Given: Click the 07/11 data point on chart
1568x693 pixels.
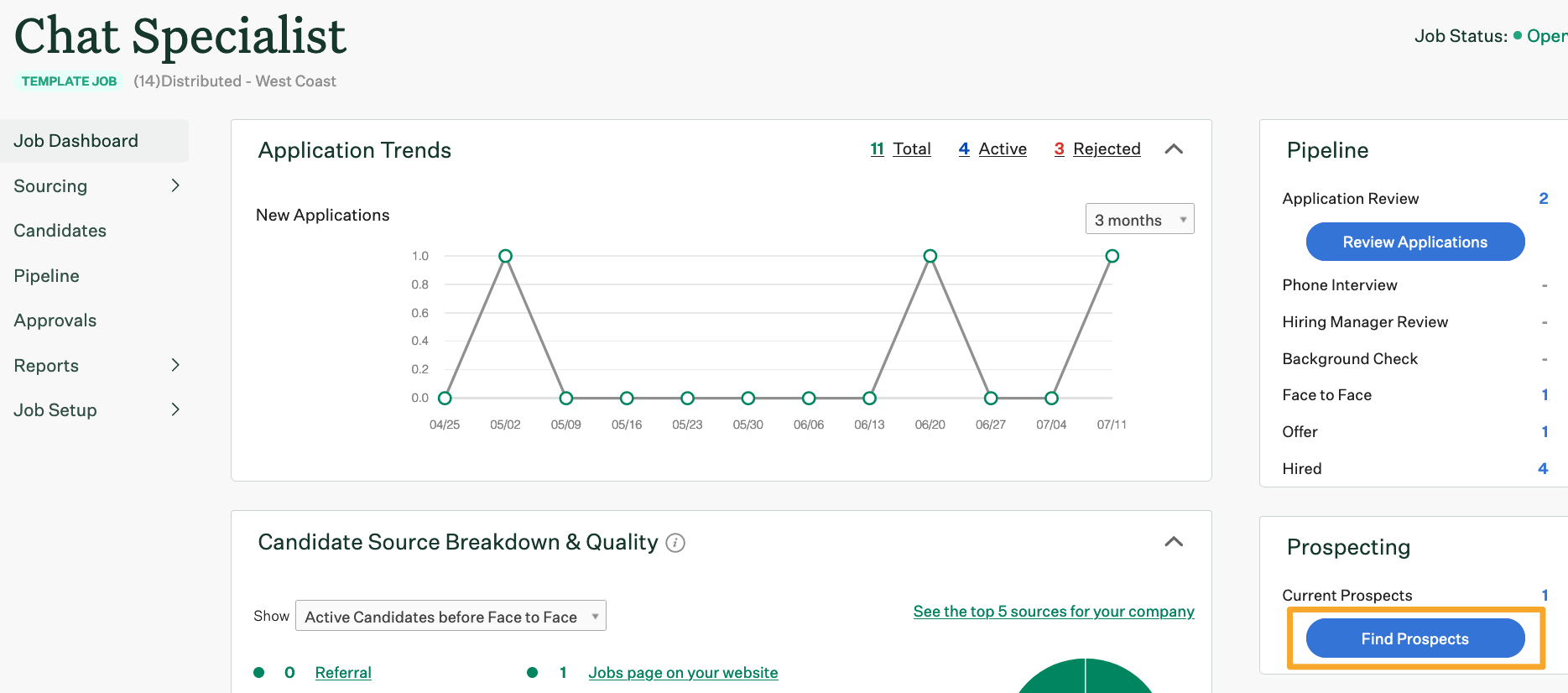Looking at the screenshot, I should pos(1112,256).
